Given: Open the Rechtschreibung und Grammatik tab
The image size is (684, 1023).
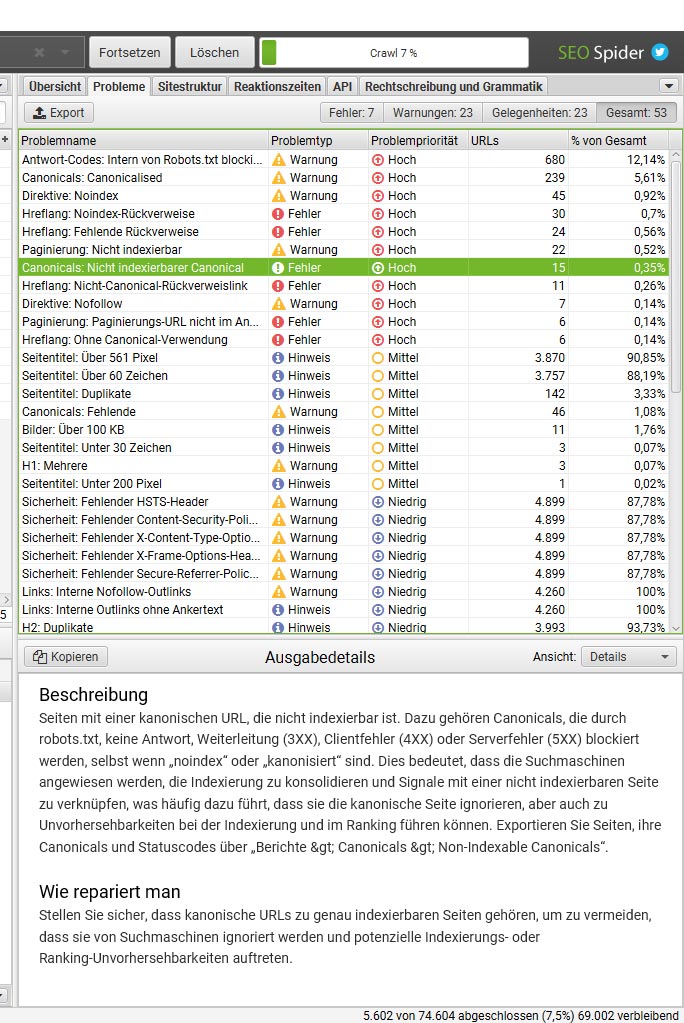Looking at the screenshot, I should [x=453, y=87].
